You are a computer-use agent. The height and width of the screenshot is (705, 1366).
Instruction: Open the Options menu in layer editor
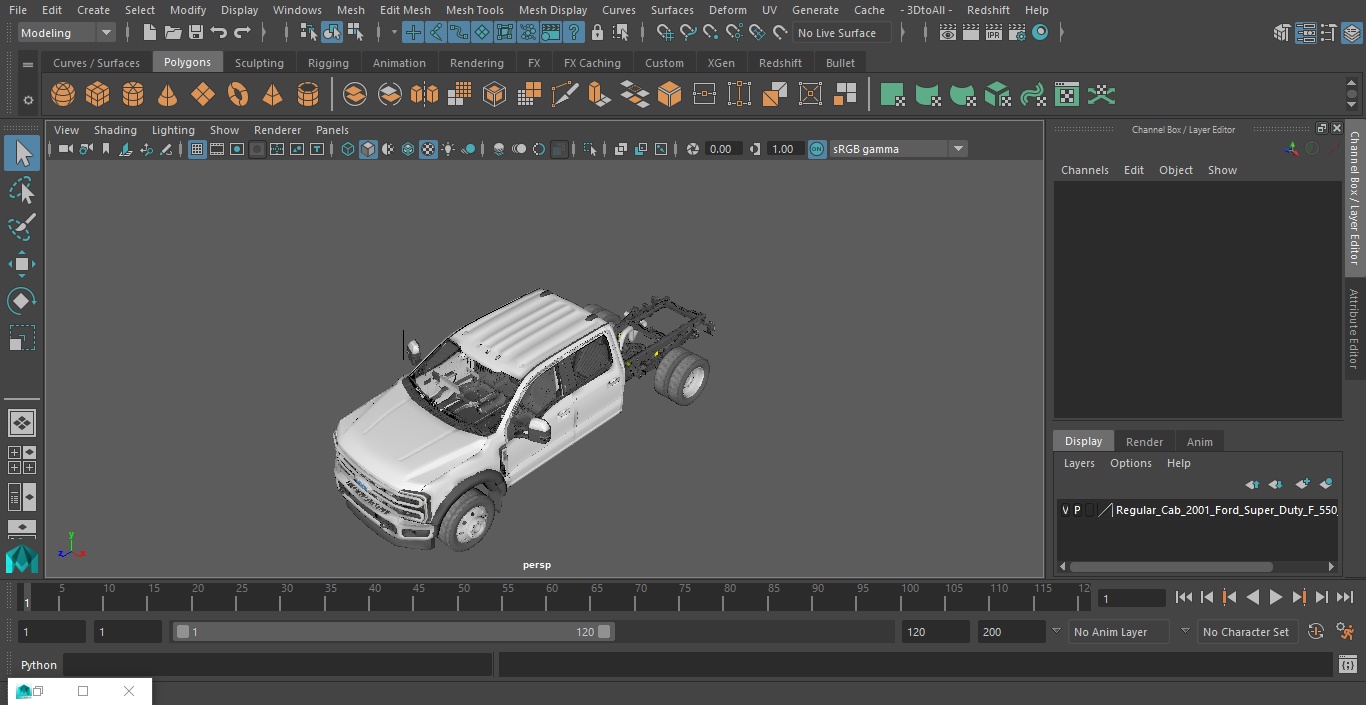(x=1131, y=463)
